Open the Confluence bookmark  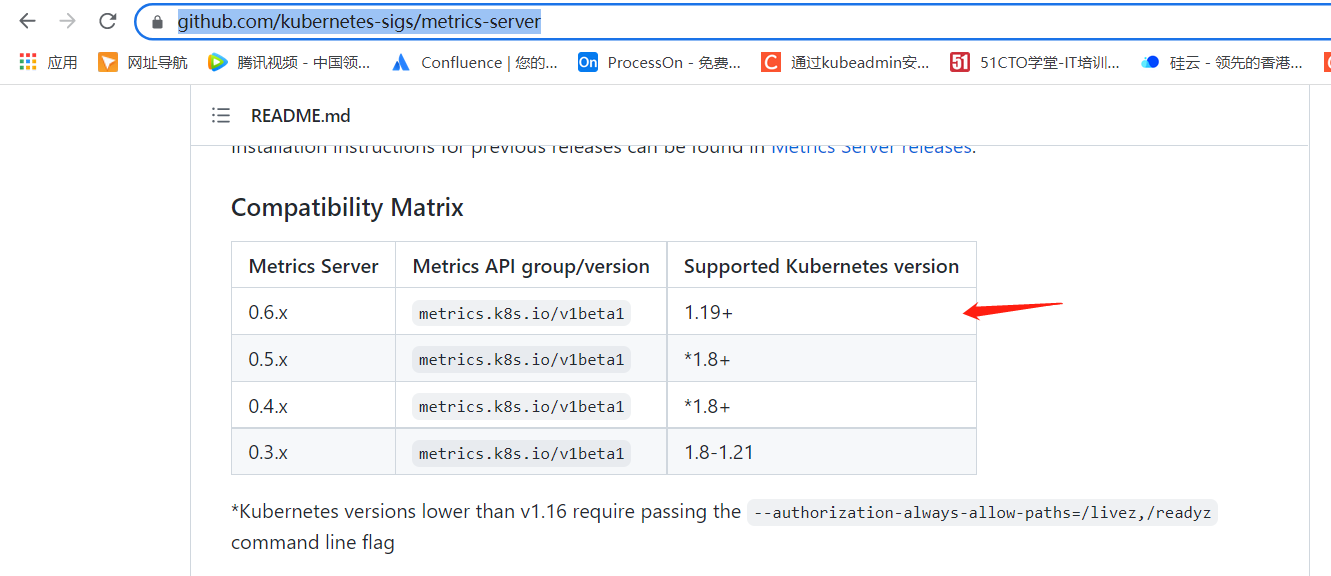pos(475,62)
